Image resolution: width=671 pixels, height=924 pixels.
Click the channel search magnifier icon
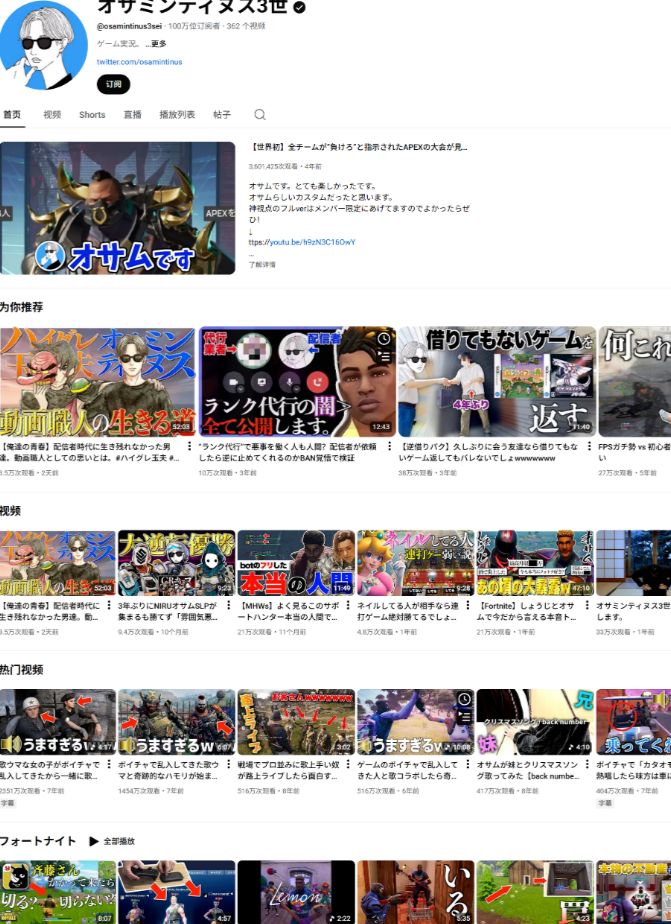(260, 114)
